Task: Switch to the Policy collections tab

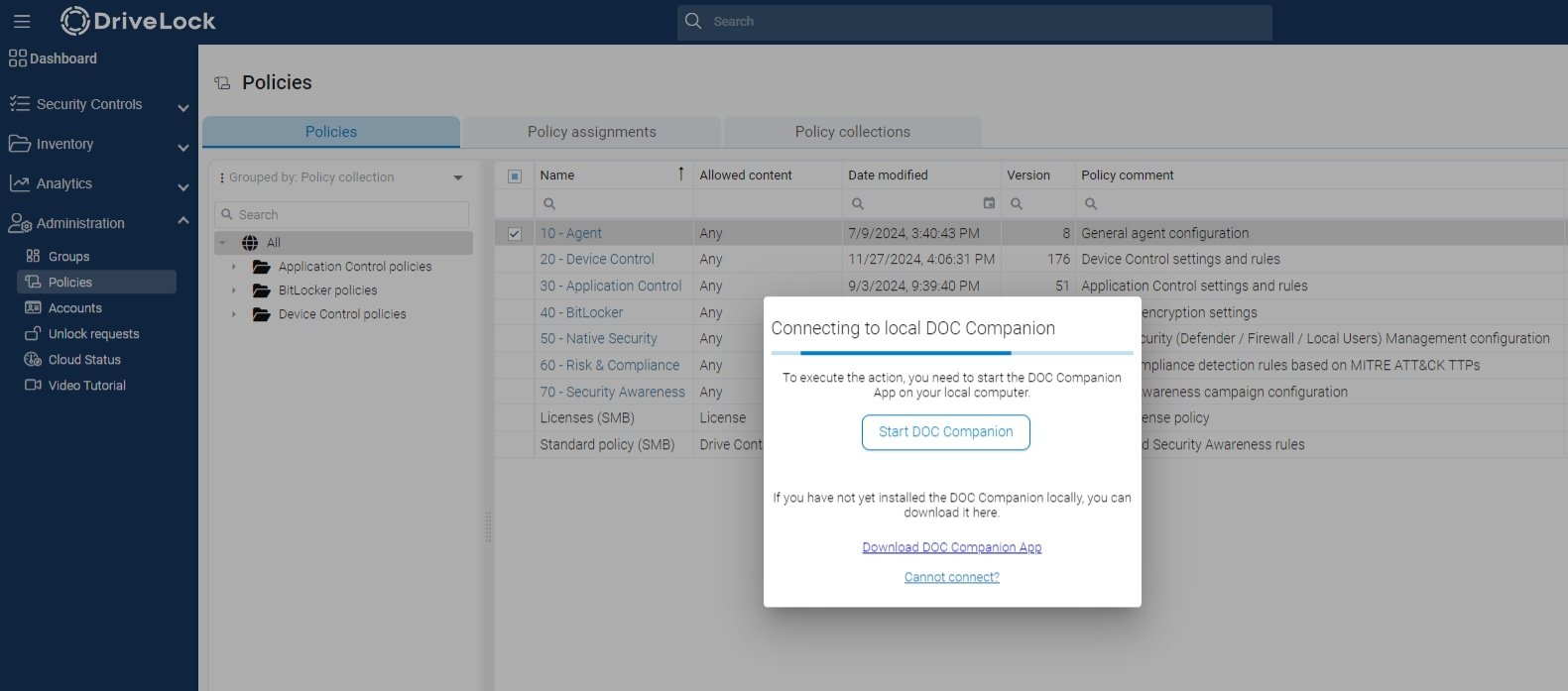Action: [x=853, y=132]
